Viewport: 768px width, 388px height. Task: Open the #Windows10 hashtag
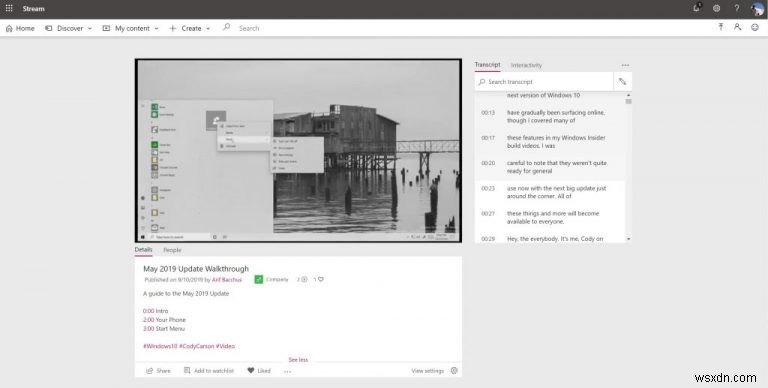160,346
